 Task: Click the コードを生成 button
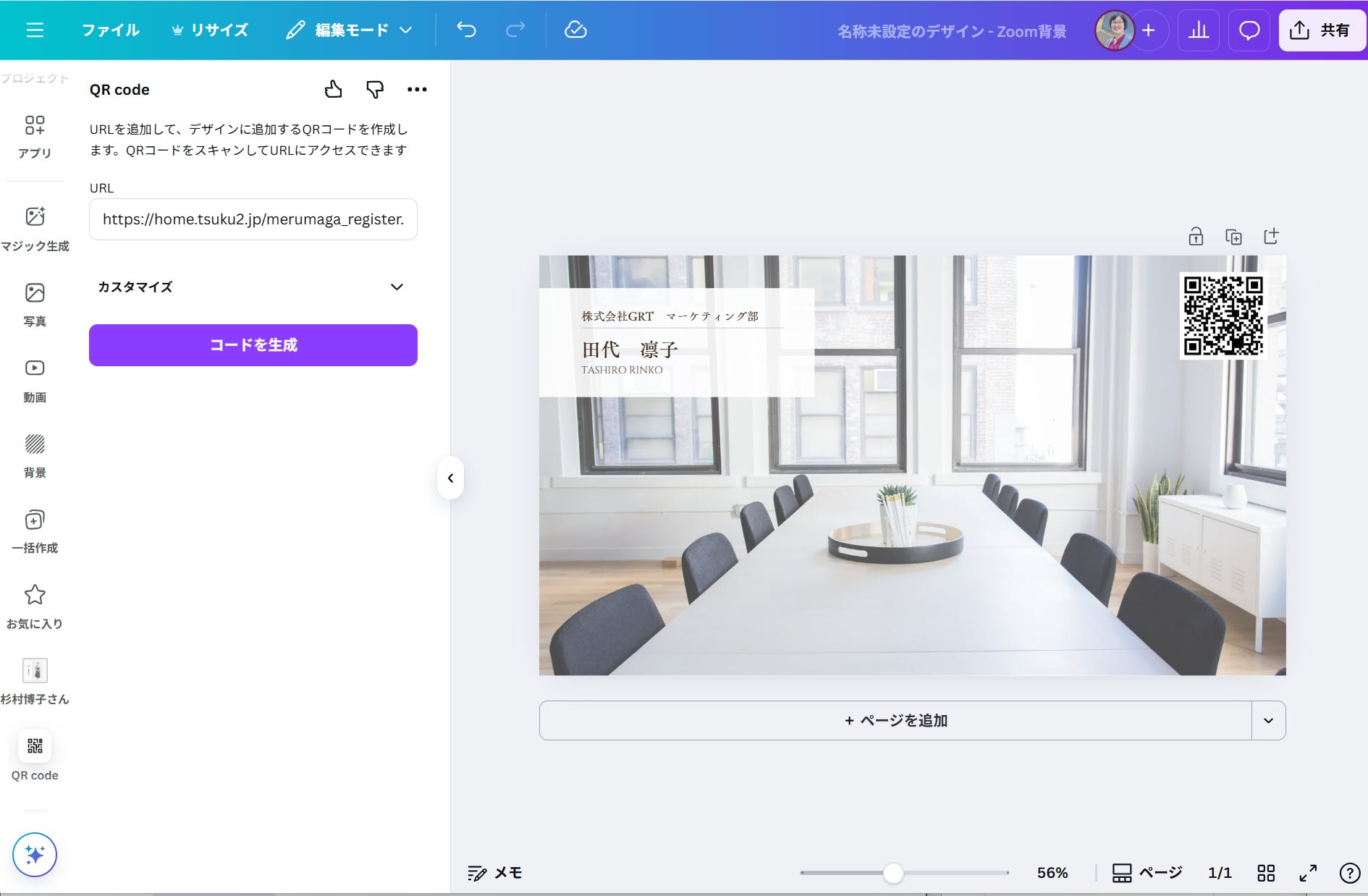click(253, 345)
